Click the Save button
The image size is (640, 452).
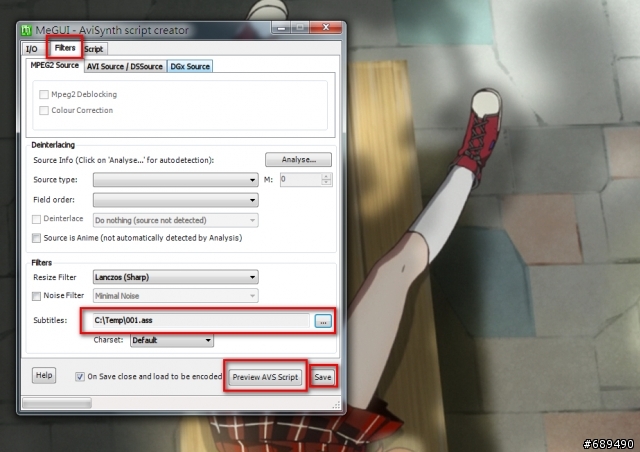(323, 377)
